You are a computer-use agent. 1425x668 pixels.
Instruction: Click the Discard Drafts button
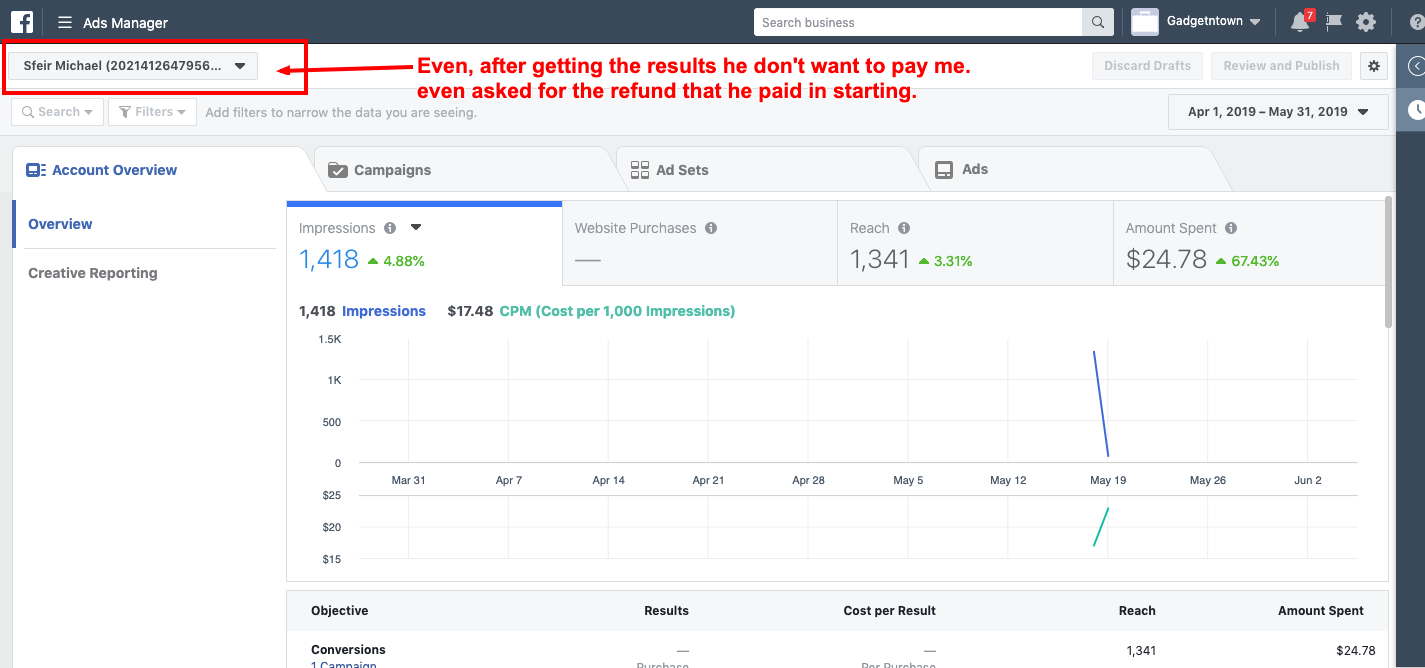tap(1147, 66)
